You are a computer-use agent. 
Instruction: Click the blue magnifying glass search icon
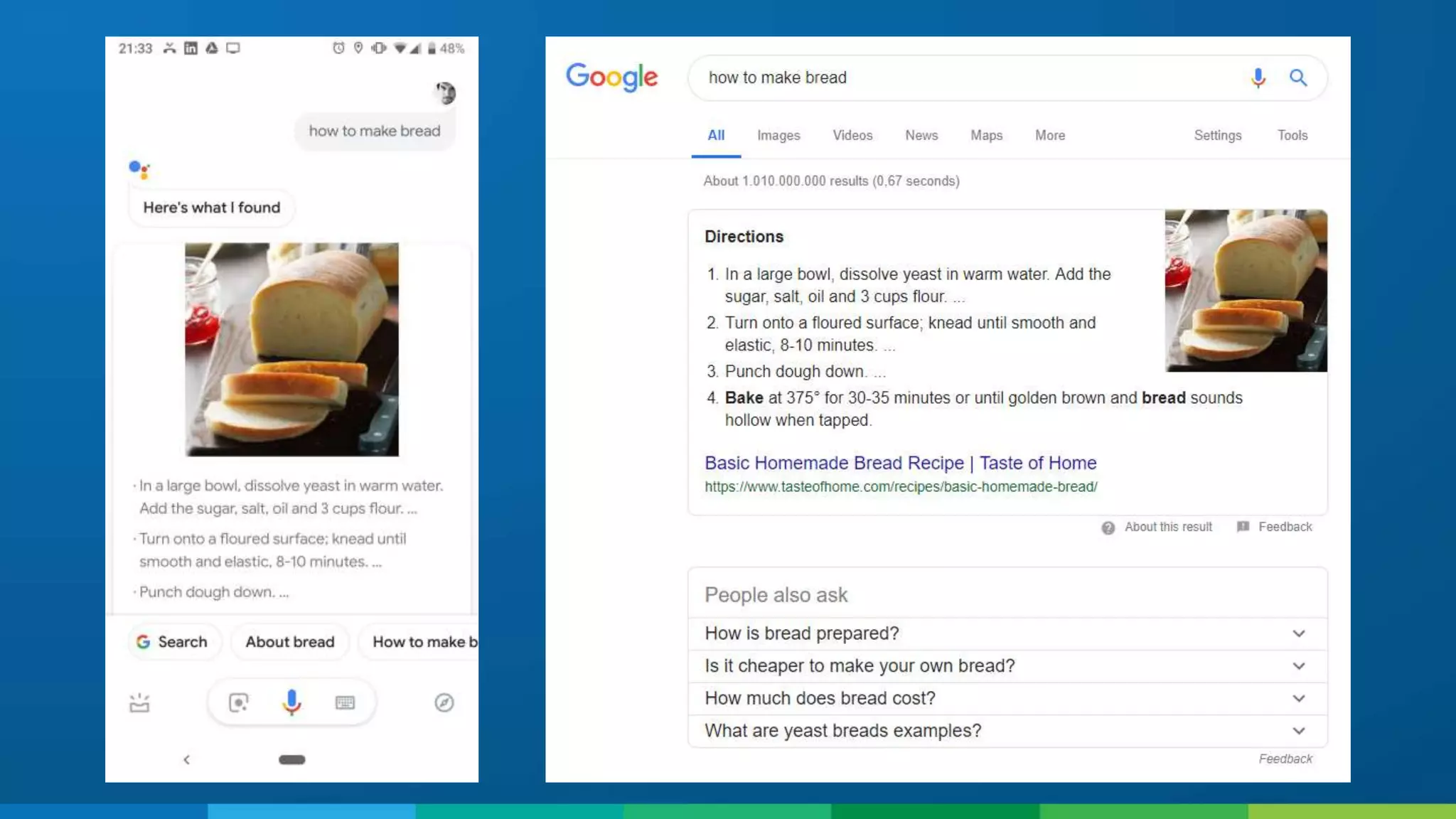[x=1298, y=77]
